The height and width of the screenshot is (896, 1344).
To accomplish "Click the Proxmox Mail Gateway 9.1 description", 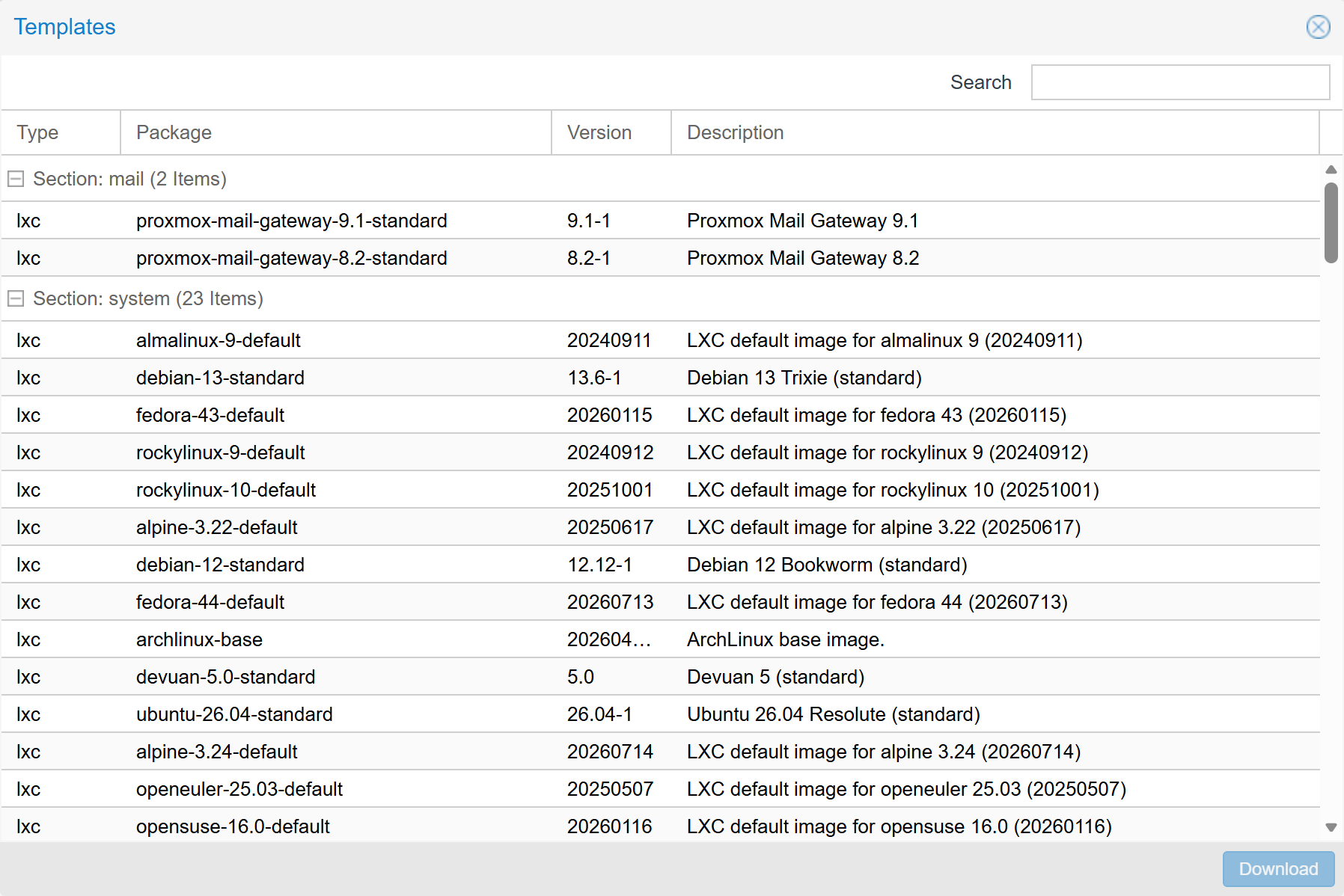I will [802, 221].
